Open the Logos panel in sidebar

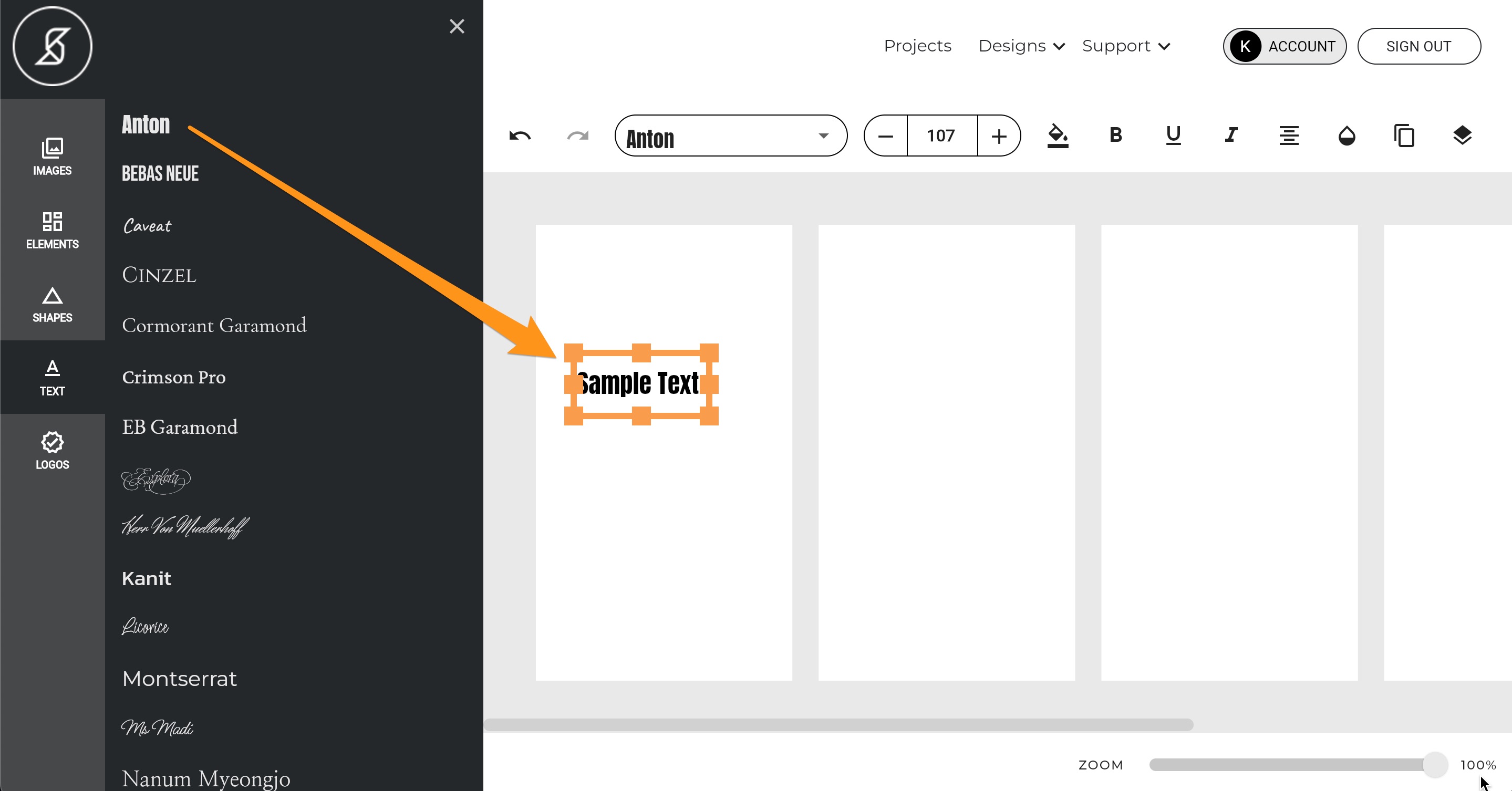click(x=52, y=451)
